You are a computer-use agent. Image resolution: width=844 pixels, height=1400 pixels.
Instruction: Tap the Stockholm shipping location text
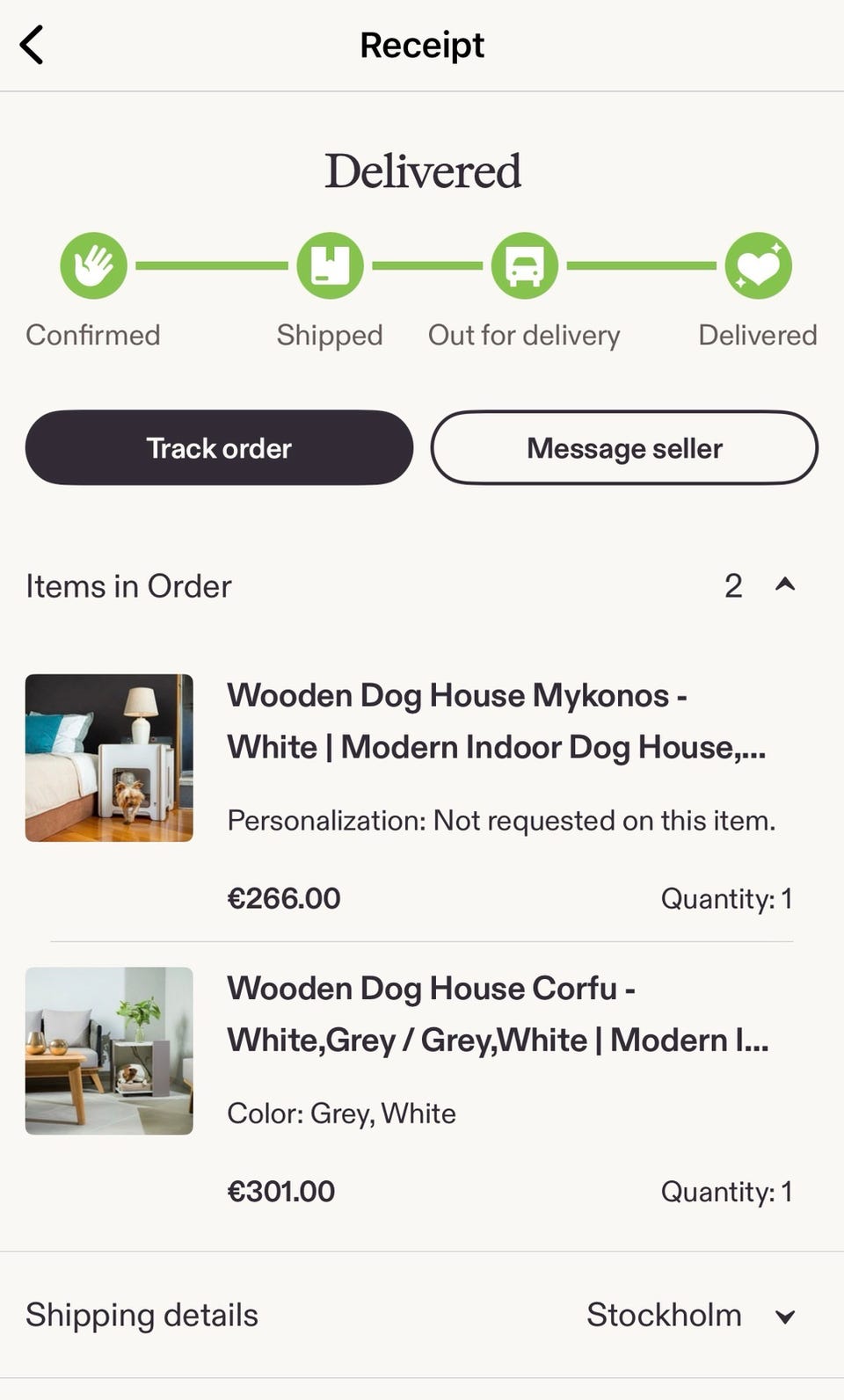664,1315
